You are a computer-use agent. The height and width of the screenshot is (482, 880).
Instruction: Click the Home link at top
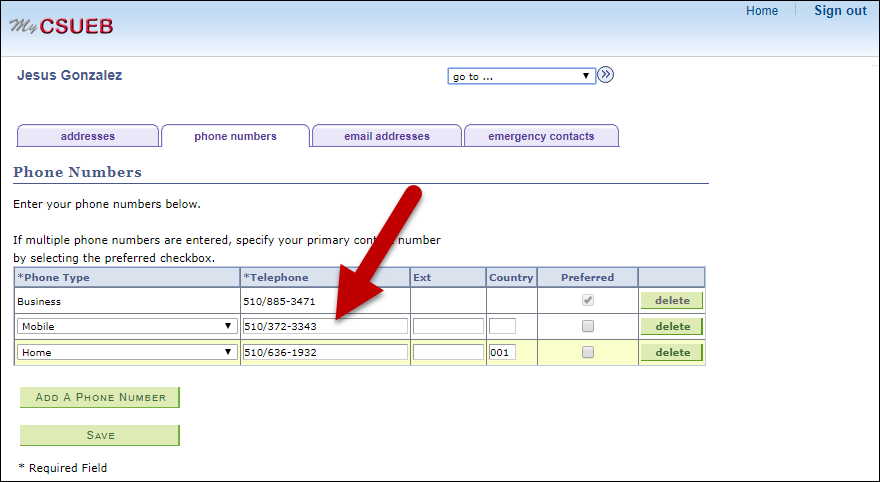762,11
